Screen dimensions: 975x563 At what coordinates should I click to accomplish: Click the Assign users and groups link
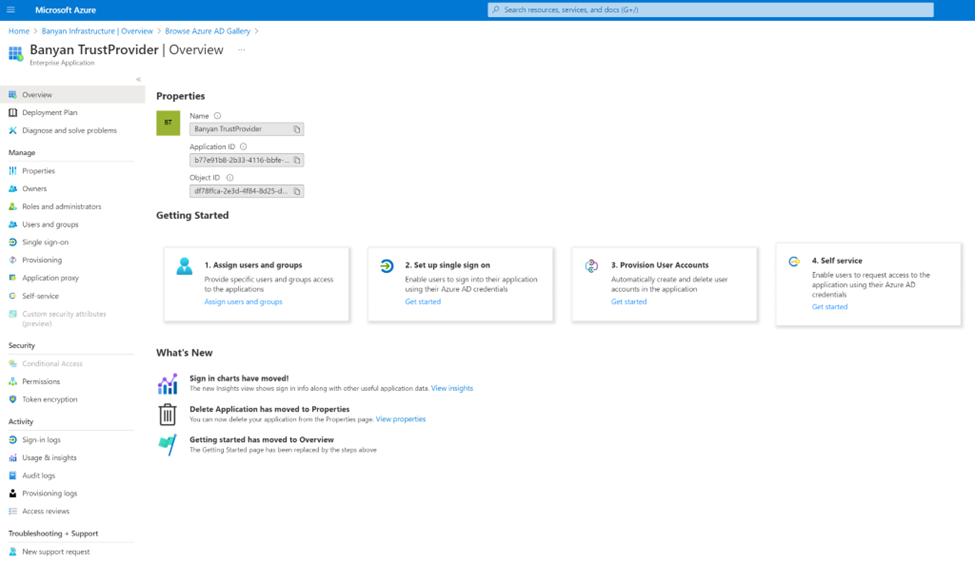click(x=243, y=302)
